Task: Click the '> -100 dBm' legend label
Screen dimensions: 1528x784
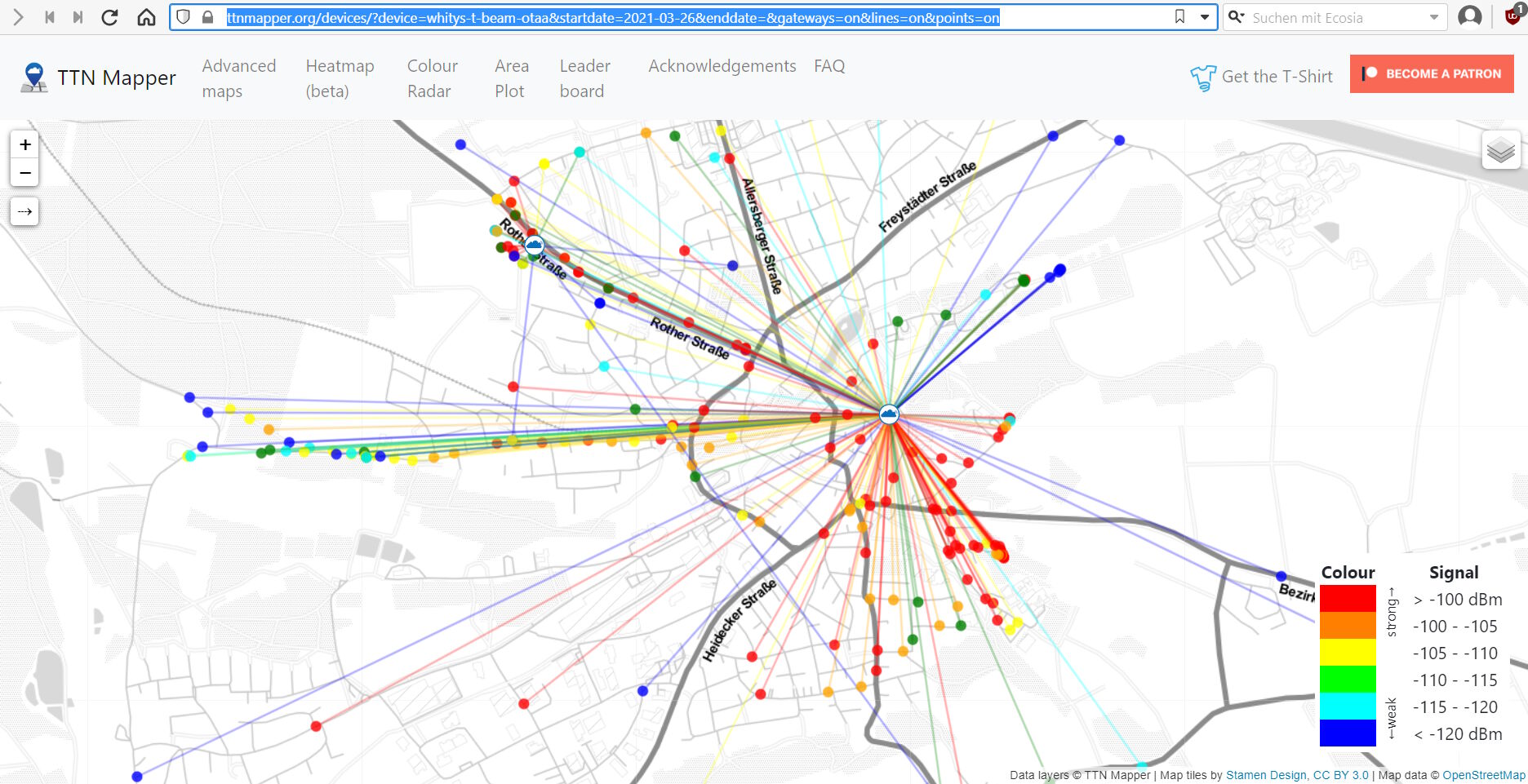Action: point(1457,600)
